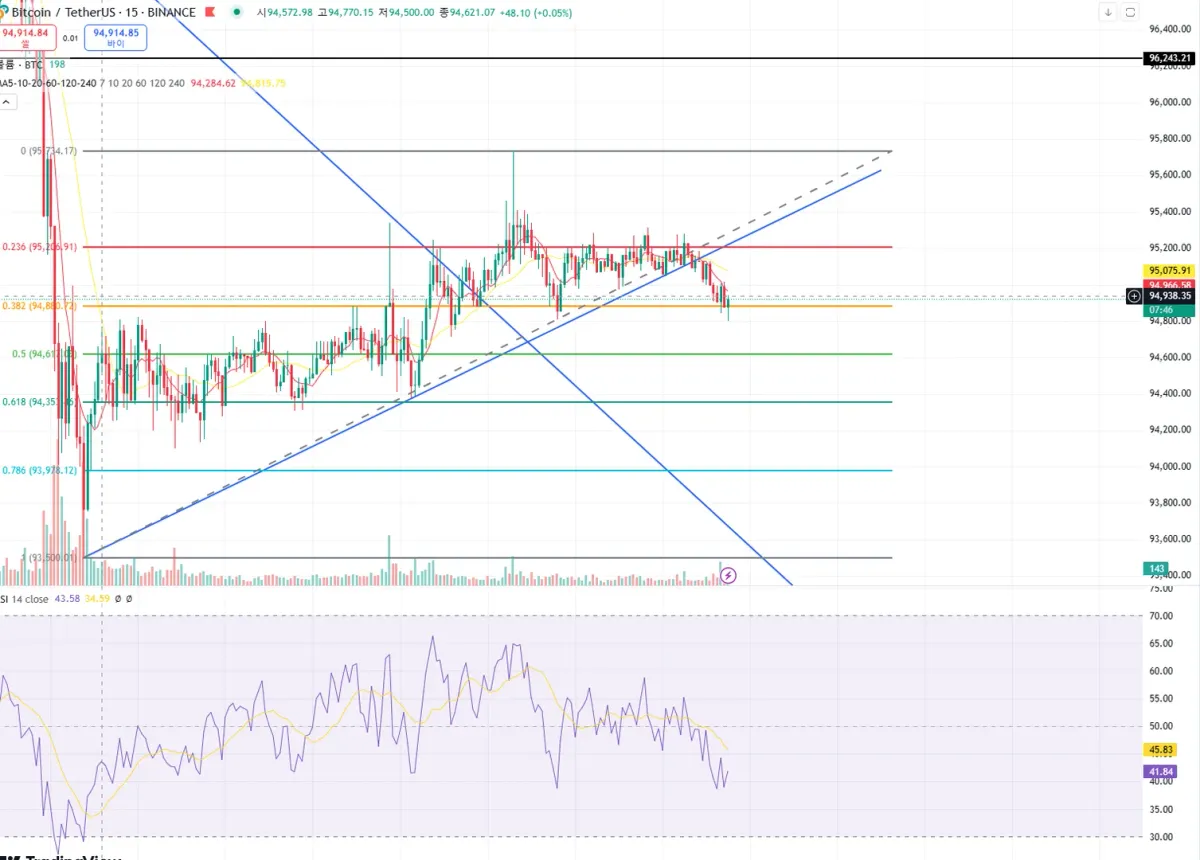Click the blue buy button showing 94,914.85
The image size is (1200, 860).
point(115,38)
